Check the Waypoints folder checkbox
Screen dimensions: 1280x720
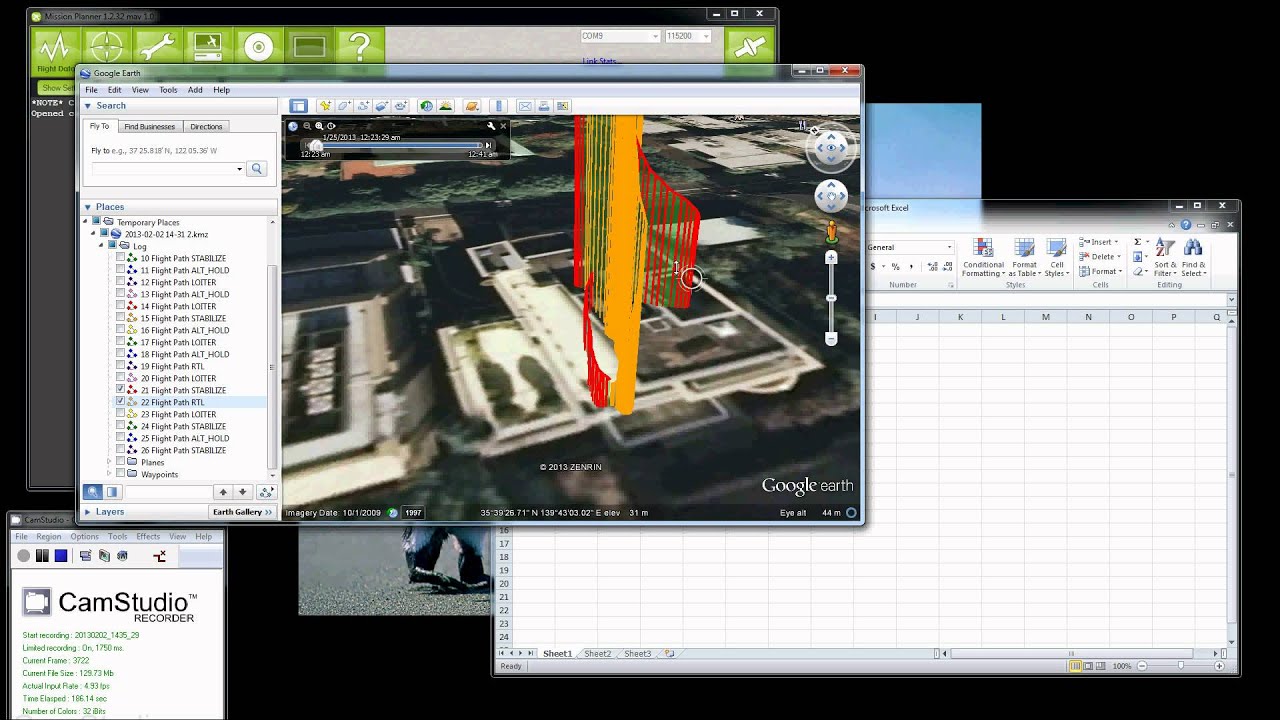click(x=121, y=474)
